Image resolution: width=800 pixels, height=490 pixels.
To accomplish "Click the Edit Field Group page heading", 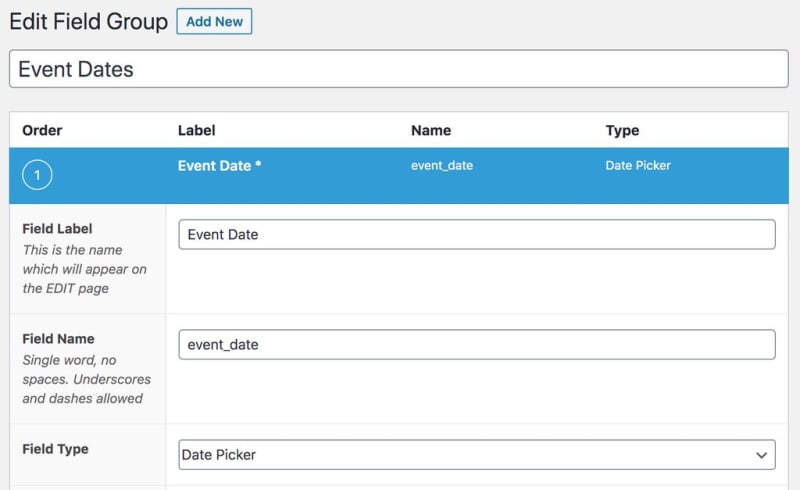I will 89,22.
